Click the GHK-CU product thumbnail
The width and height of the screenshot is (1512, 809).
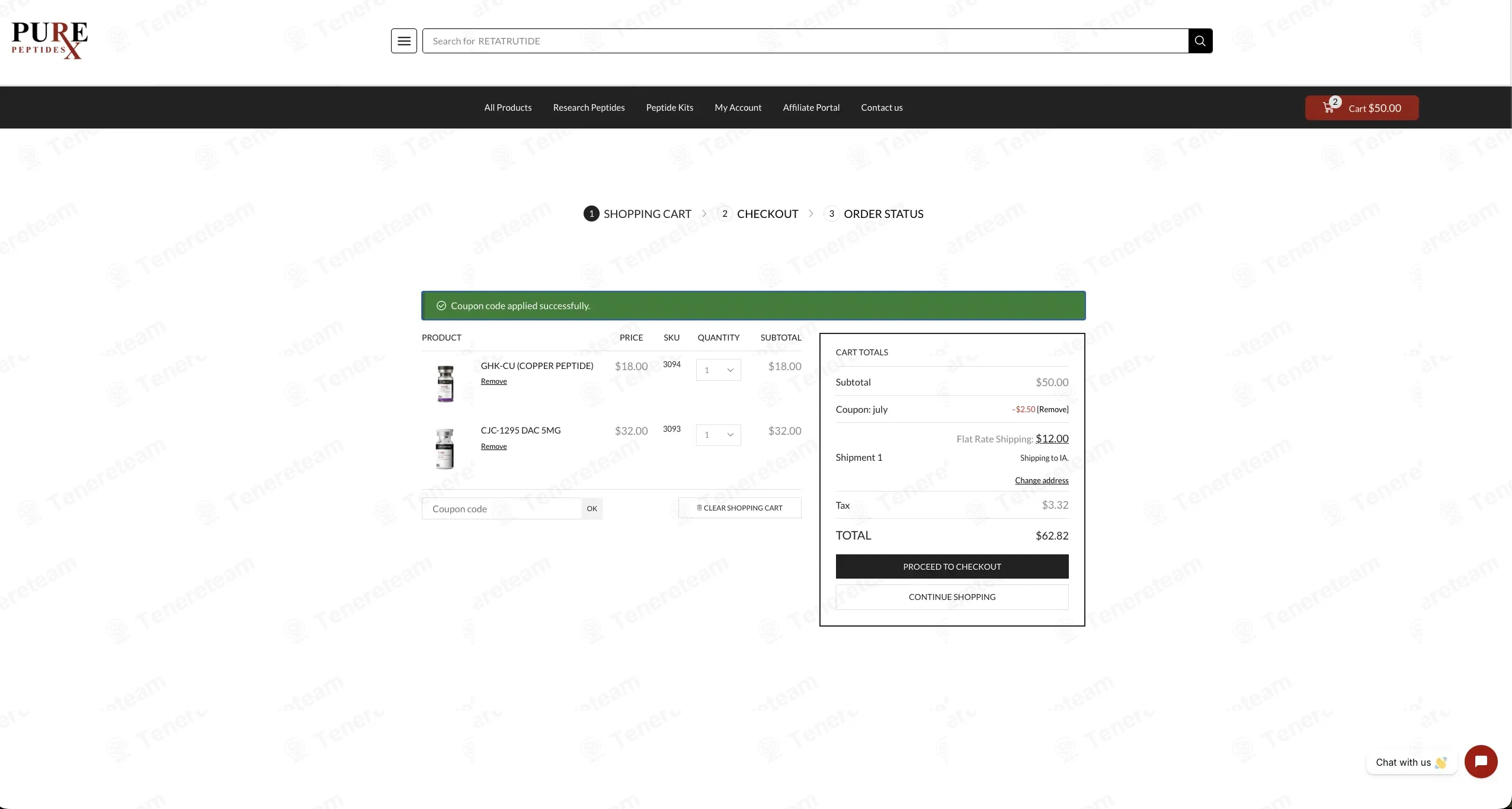(446, 384)
